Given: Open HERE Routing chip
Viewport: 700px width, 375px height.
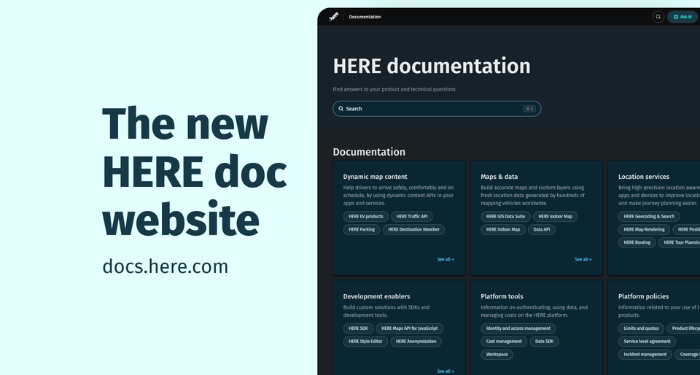Looking at the screenshot, I should point(637,242).
